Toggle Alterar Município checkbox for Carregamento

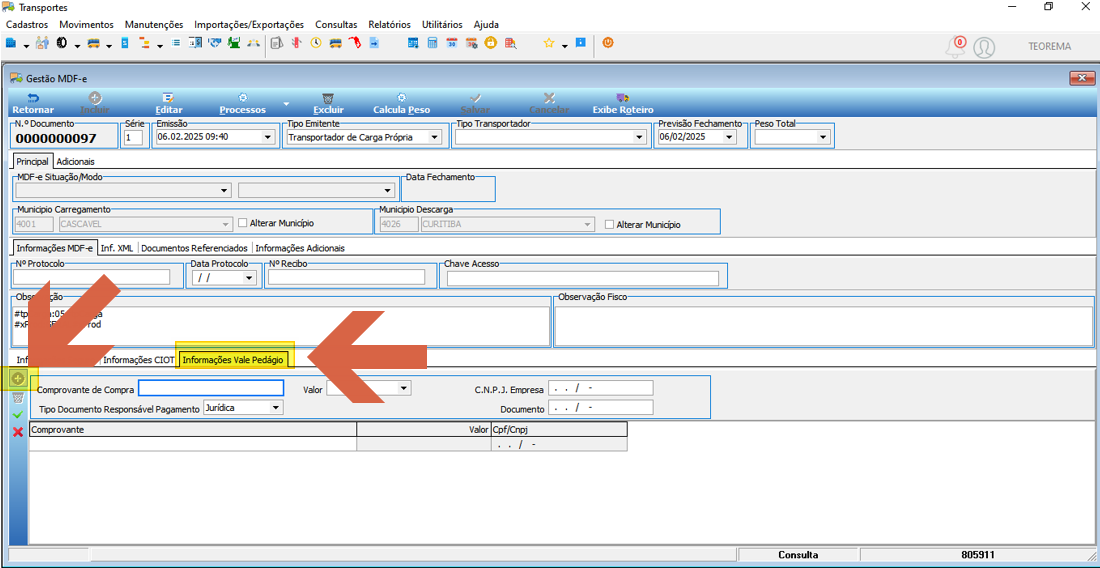coord(243,223)
